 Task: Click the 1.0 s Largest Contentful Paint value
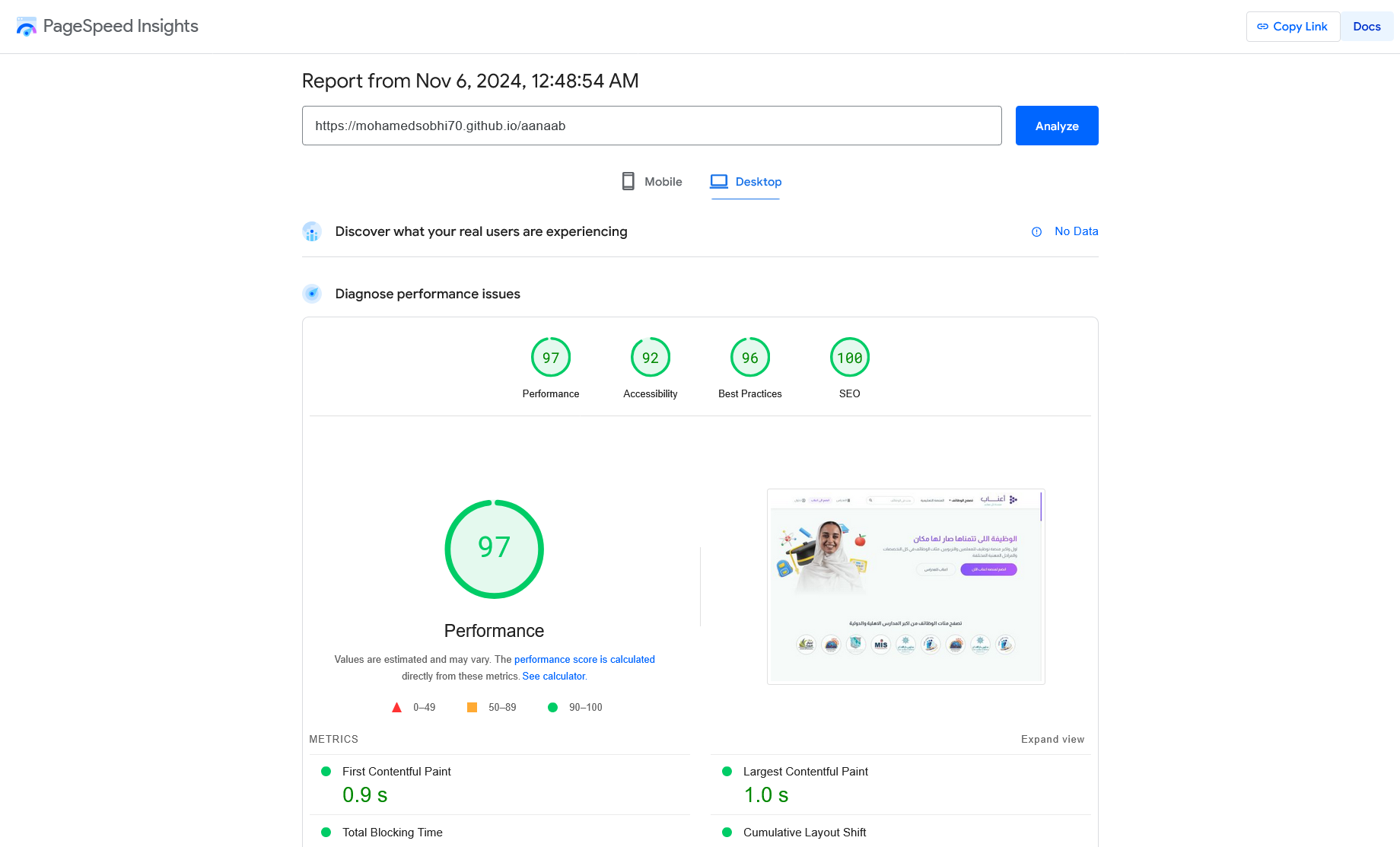coord(766,795)
